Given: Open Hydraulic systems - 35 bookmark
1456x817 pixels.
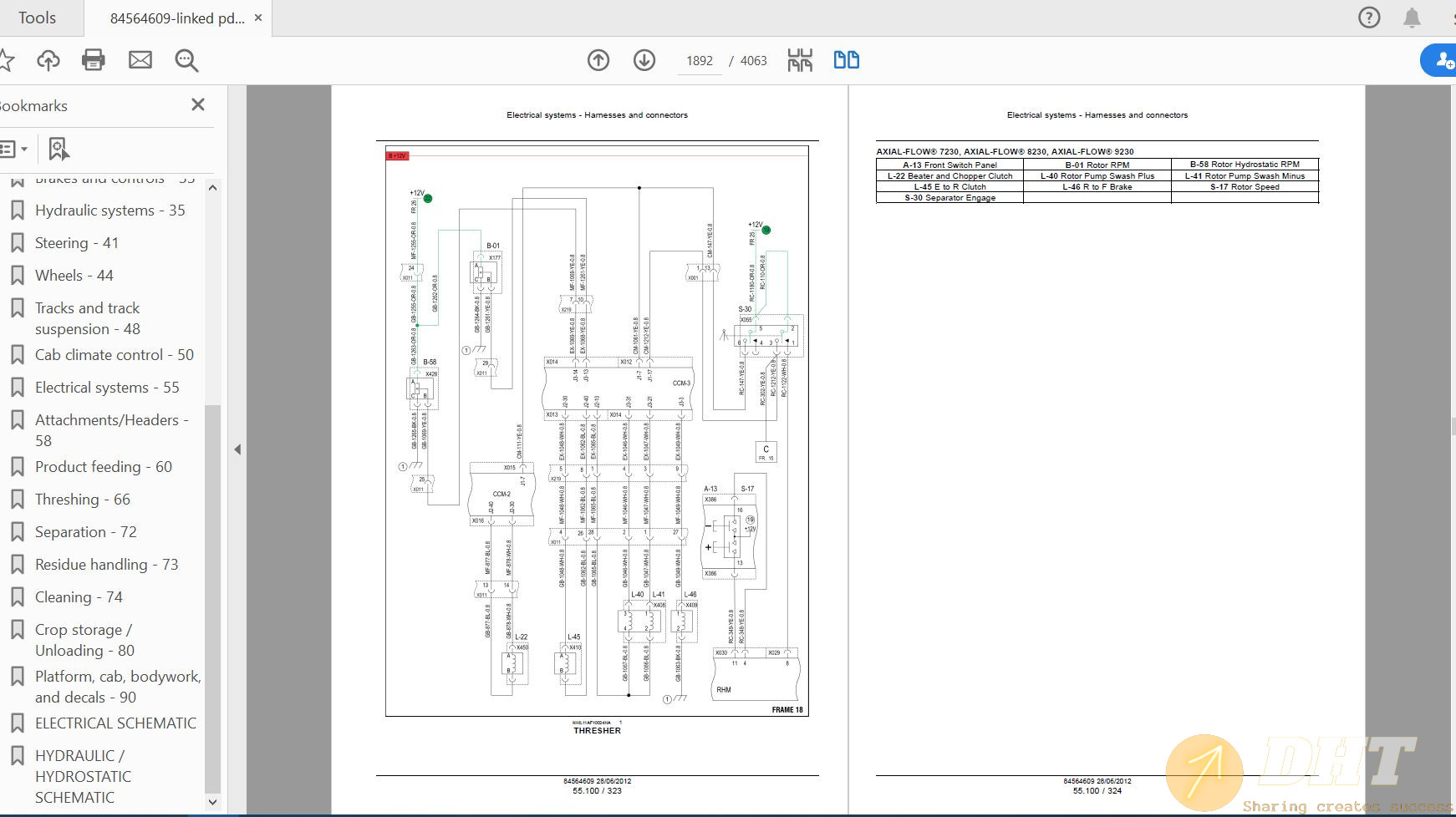Looking at the screenshot, I should pyautogui.click(x=109, y=211).
